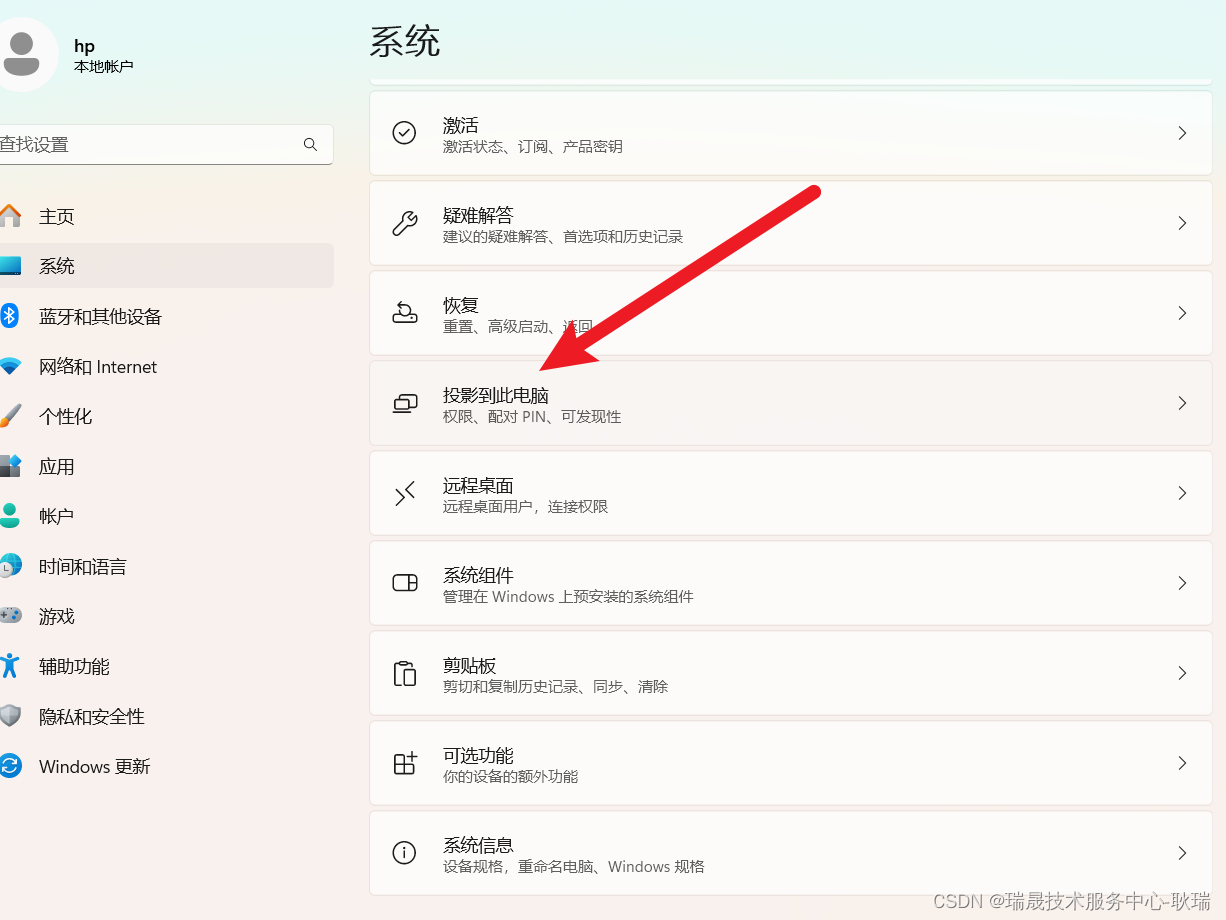
Task: Click the hp 本地帐户 account name
Action: (103, 56)
